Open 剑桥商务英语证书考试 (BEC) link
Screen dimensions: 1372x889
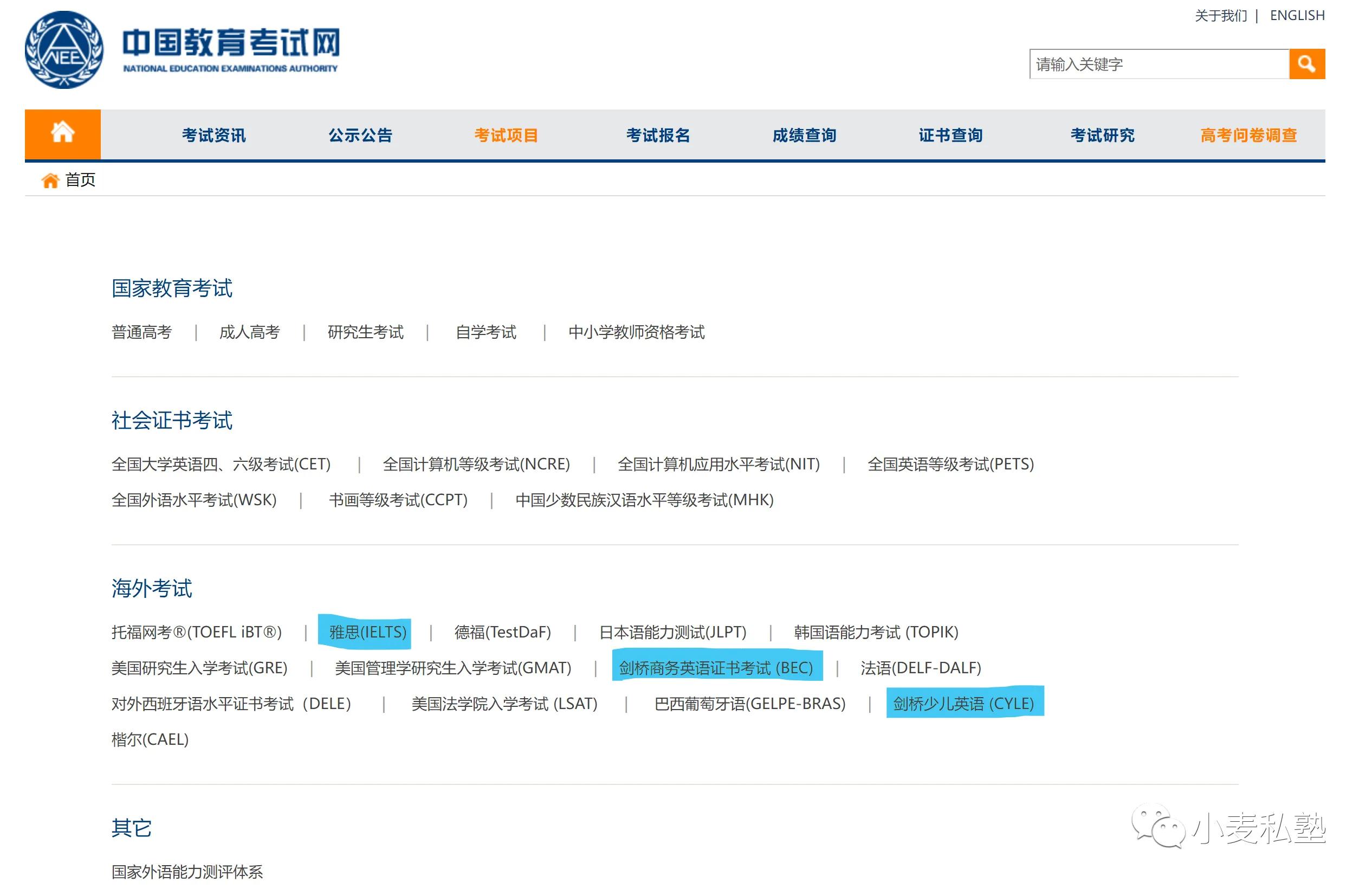point(715,668)
